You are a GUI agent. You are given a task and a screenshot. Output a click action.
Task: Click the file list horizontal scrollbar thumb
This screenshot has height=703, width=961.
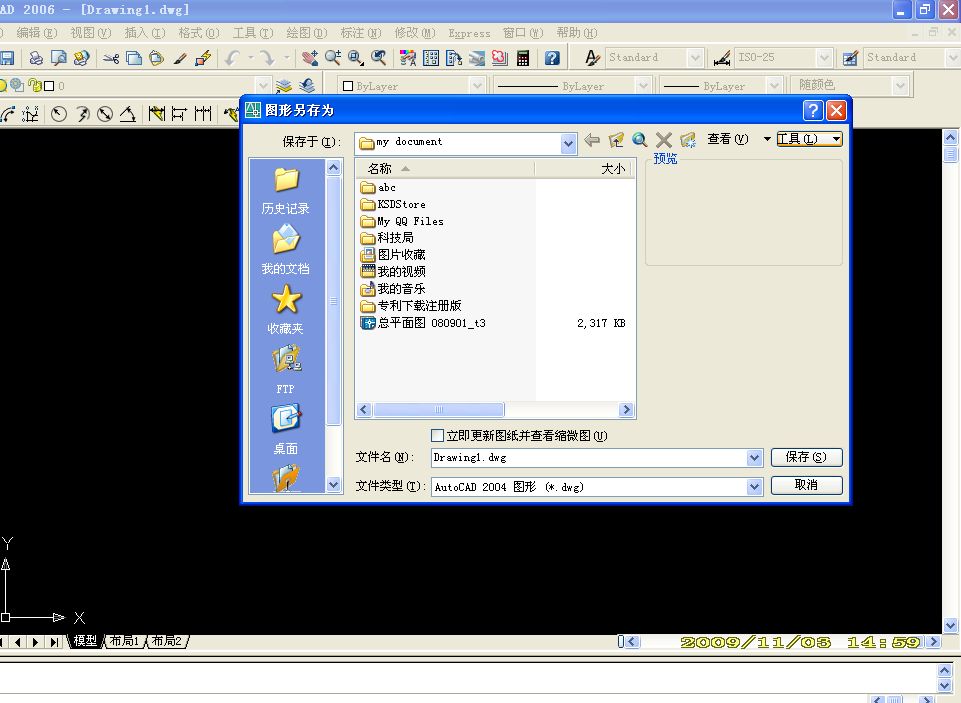[439, 410]
